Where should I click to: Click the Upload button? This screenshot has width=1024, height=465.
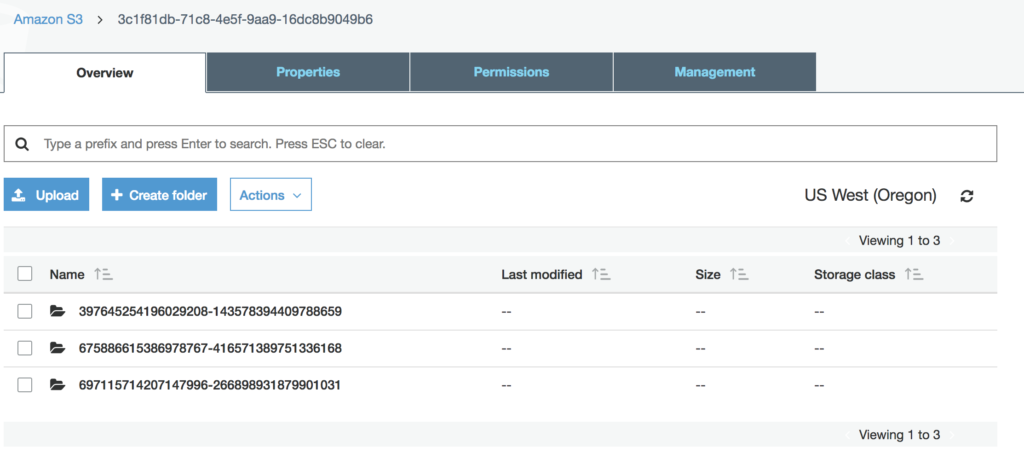pyautogui.click(x=47, y=195)
